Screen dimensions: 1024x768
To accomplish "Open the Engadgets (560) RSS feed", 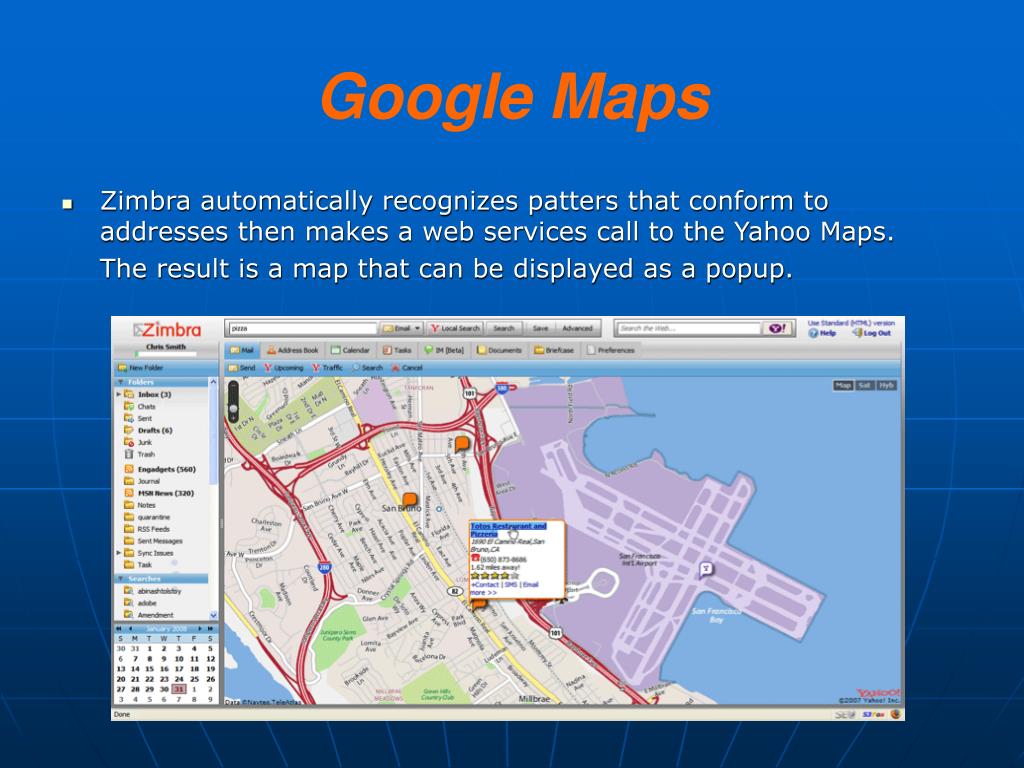I will point(160,469).
